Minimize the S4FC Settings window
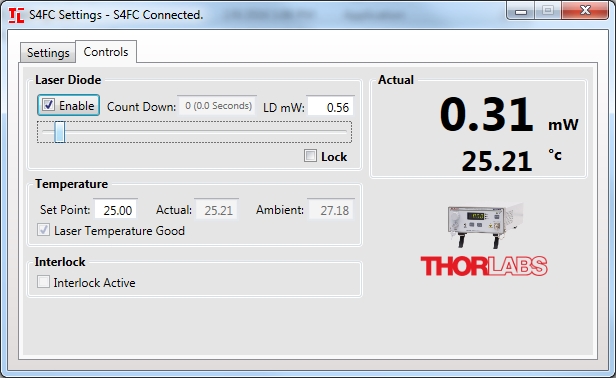 tap(521, 11)
